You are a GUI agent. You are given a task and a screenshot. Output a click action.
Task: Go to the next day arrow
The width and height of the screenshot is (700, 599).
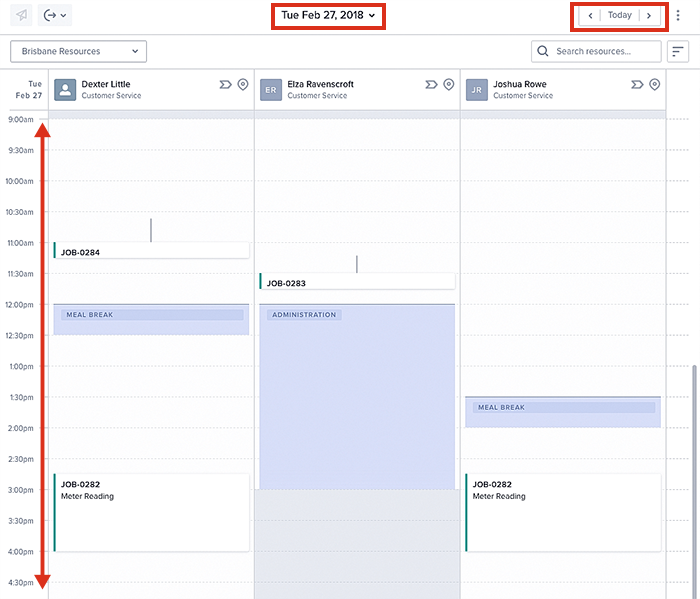[x=649, y=16]
